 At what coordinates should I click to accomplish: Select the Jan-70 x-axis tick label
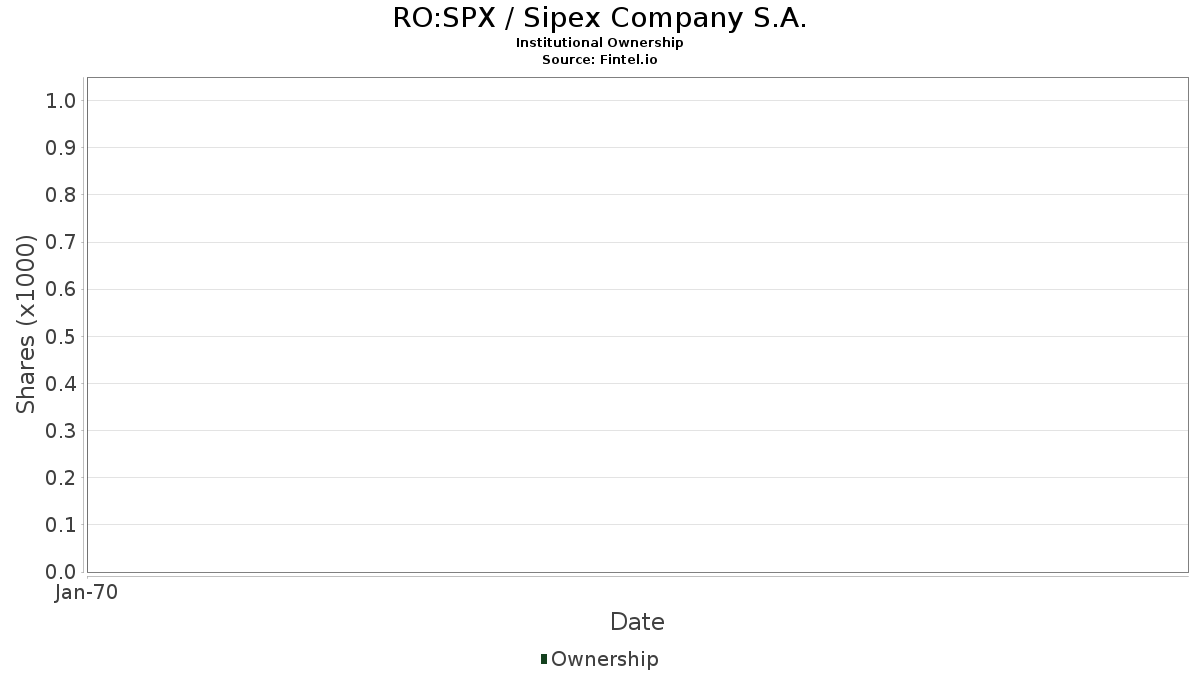pos(86,593)
